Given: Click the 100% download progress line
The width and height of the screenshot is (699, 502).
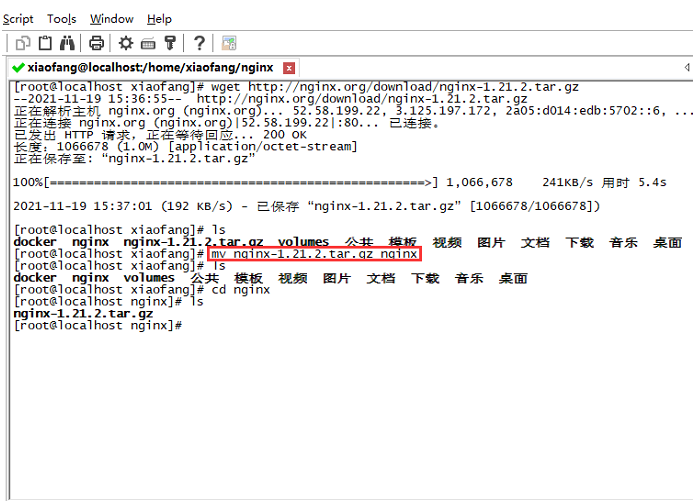Looking at the screenshot, I should click(x=340, y=182).
